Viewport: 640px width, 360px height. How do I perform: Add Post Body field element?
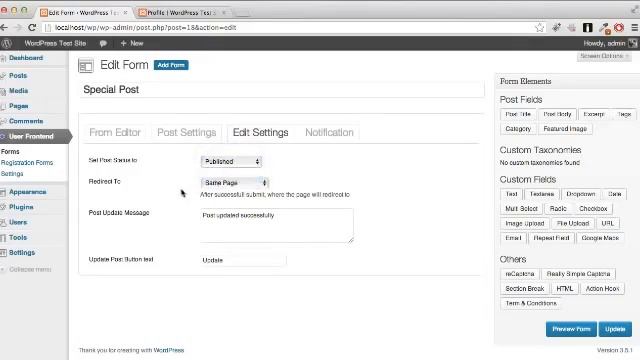[x=557, y=114]
